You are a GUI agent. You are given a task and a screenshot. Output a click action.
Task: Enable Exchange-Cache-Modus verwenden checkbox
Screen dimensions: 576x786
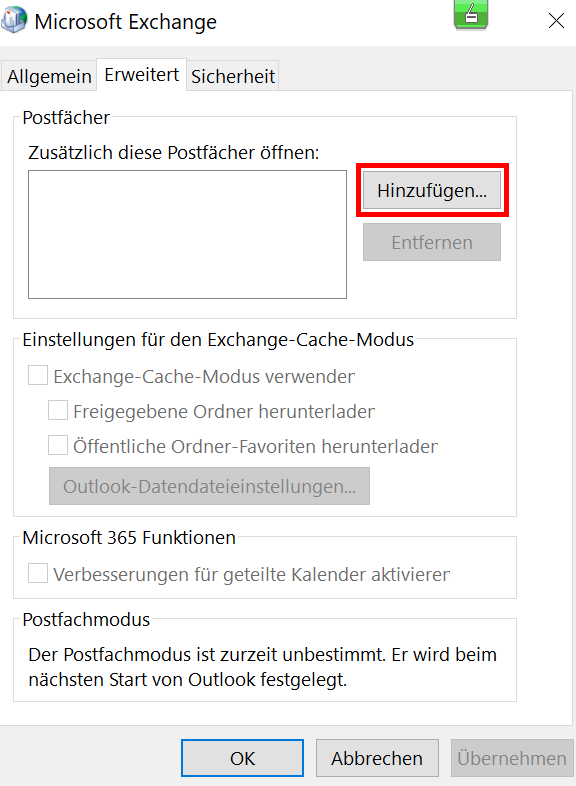[x=38, y=375]
